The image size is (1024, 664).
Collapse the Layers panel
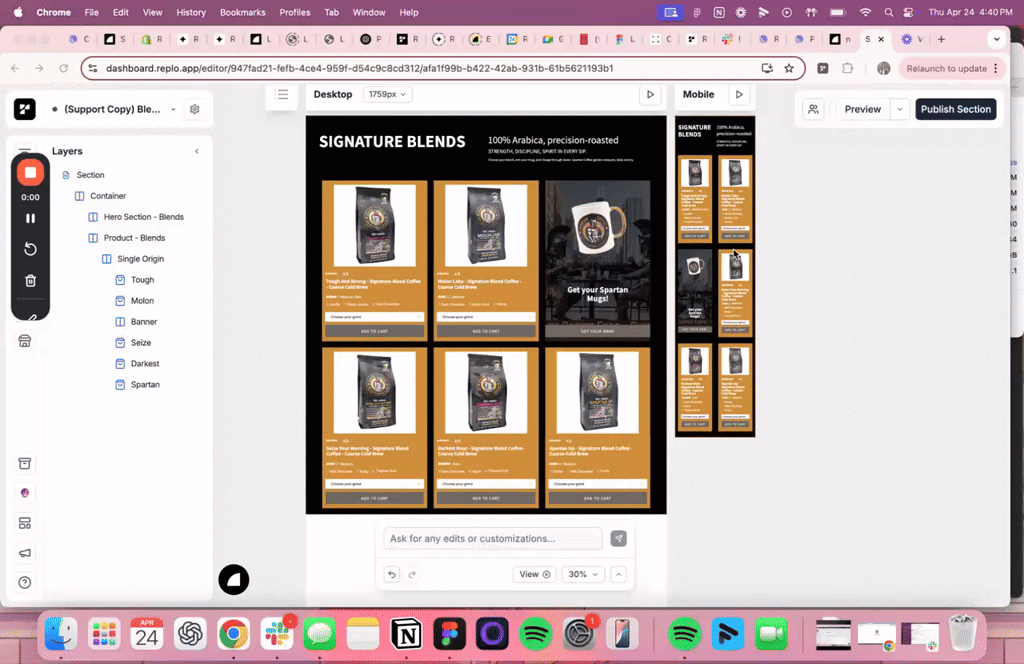[196, 151]
